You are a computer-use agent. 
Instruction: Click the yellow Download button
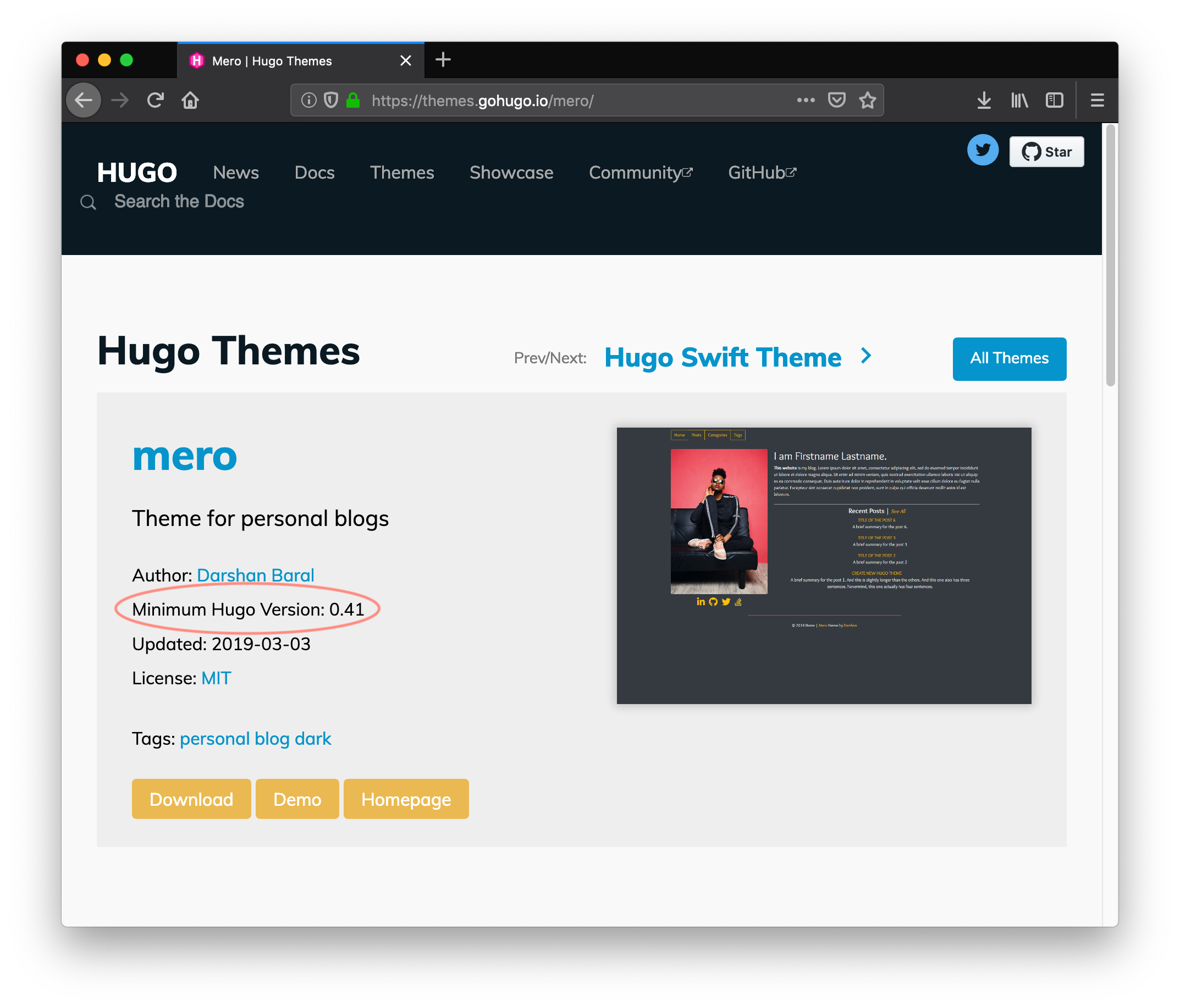point(191,799)
